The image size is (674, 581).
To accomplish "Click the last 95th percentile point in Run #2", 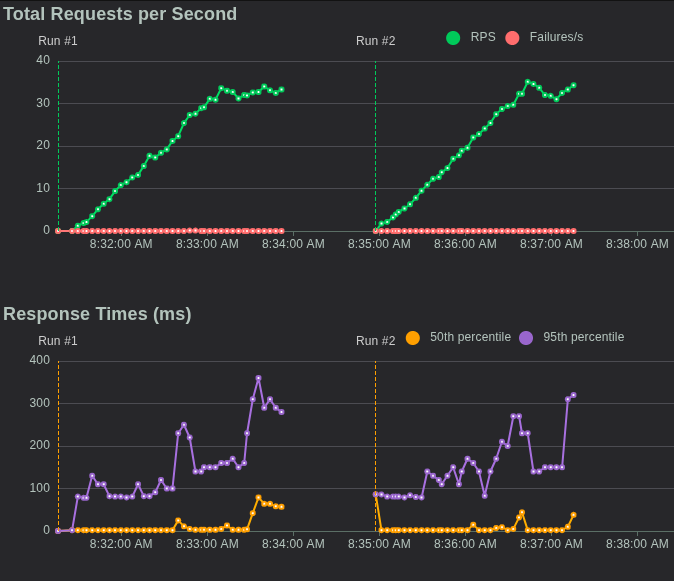I will tap(573, 395).
